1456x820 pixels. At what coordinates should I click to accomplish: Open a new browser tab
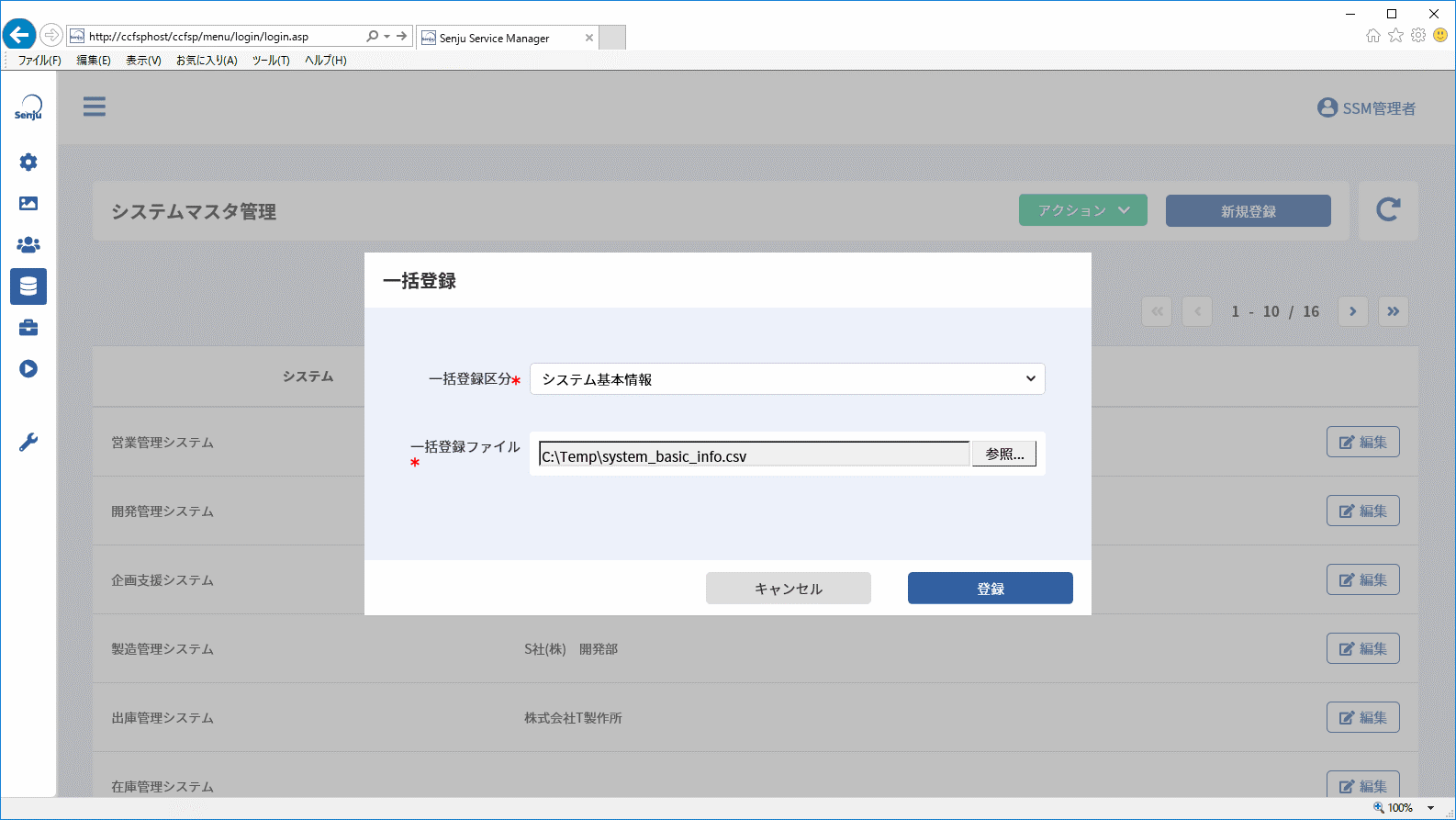click(612, 38)
